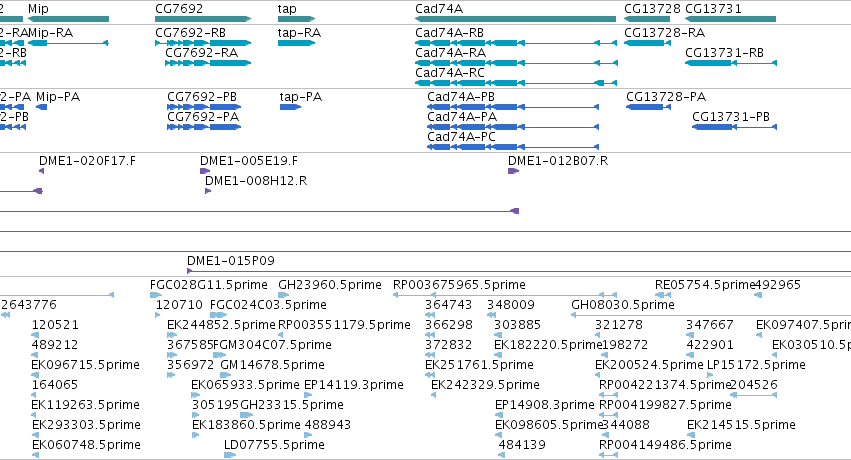The height and width of the screenshot is (460, 851).
Task: Click the RP004149486.5prime EST
Action: (609, 455)
